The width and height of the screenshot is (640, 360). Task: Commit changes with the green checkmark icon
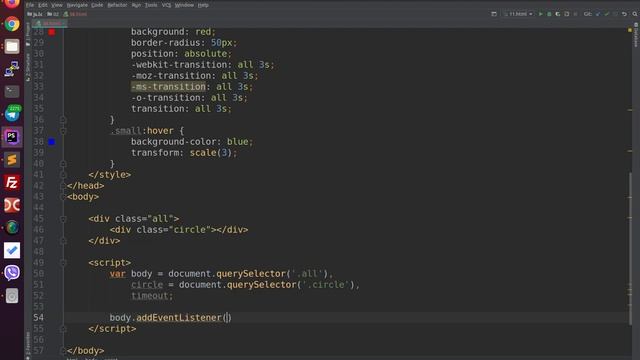click(607, 14)
